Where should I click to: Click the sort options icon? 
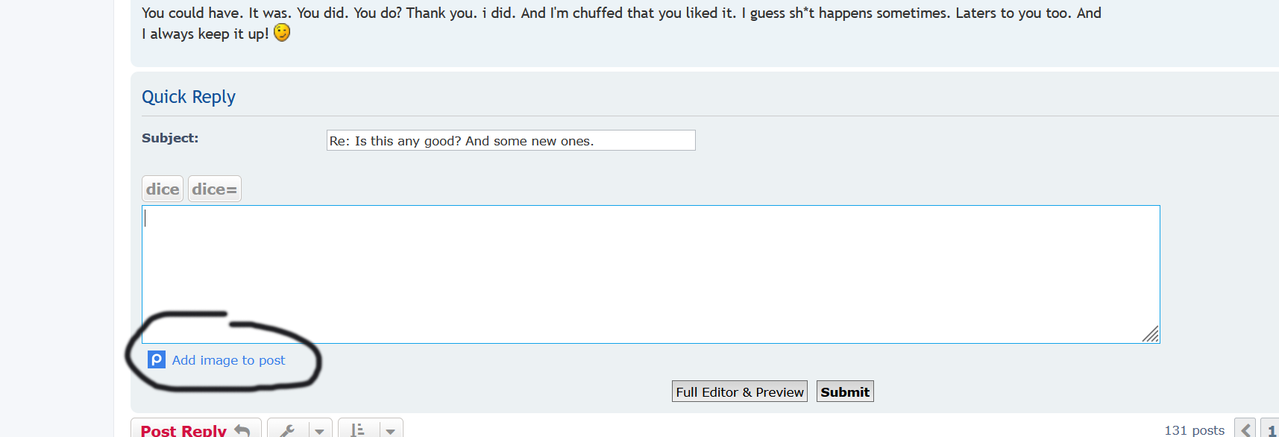tap(356, 430)
